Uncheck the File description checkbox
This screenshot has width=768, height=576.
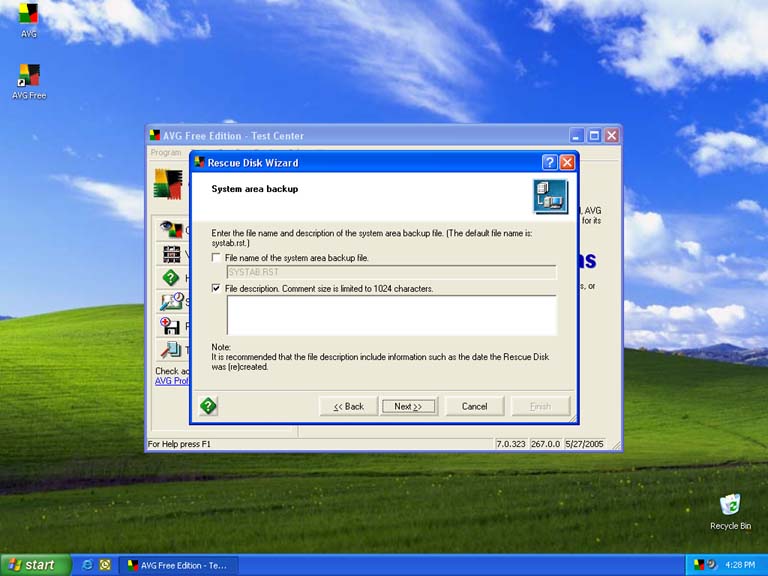tap(217, 289)
